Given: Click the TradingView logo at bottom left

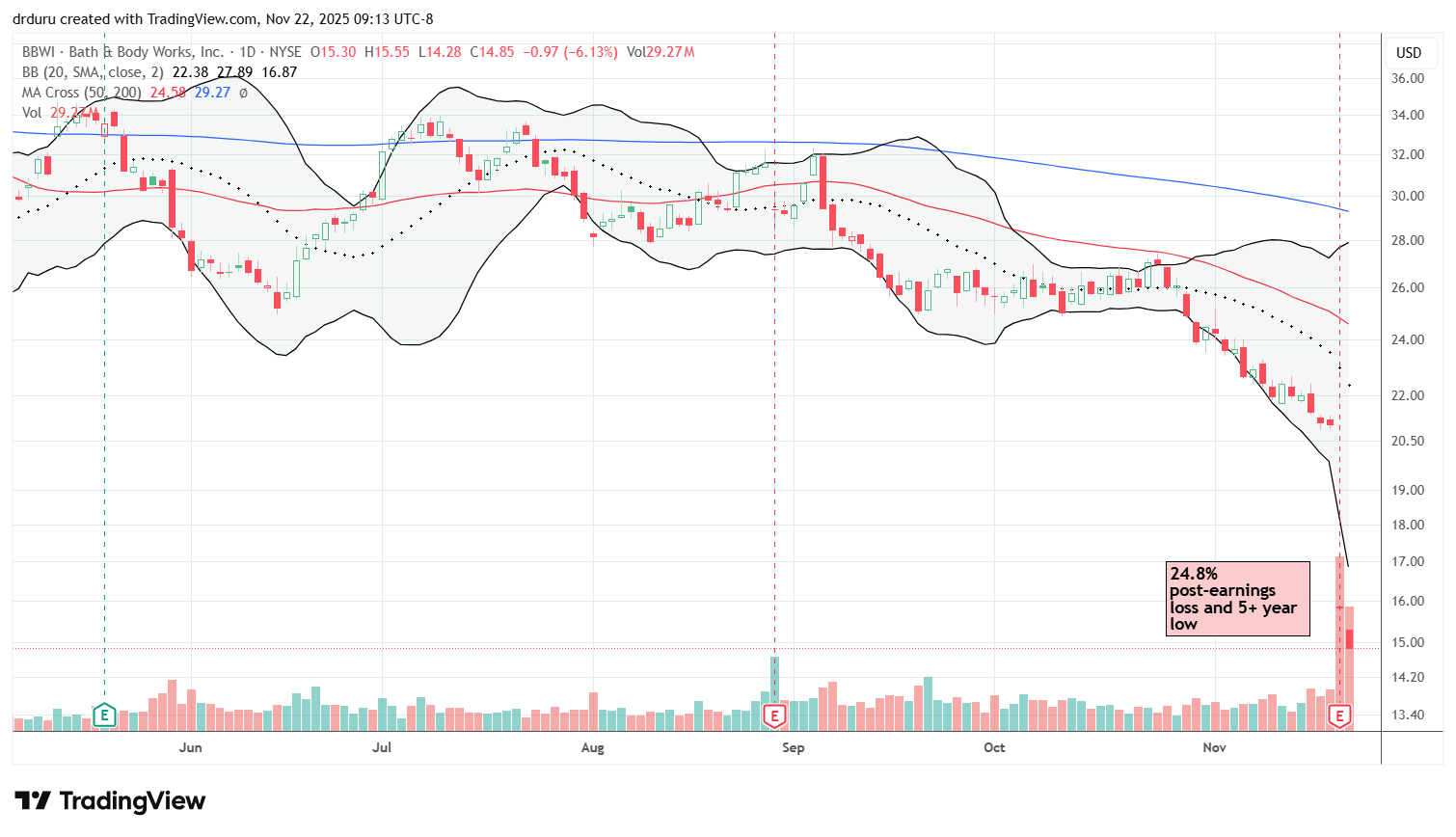Looking at the screenshot, I should click(x=110, y=801).
